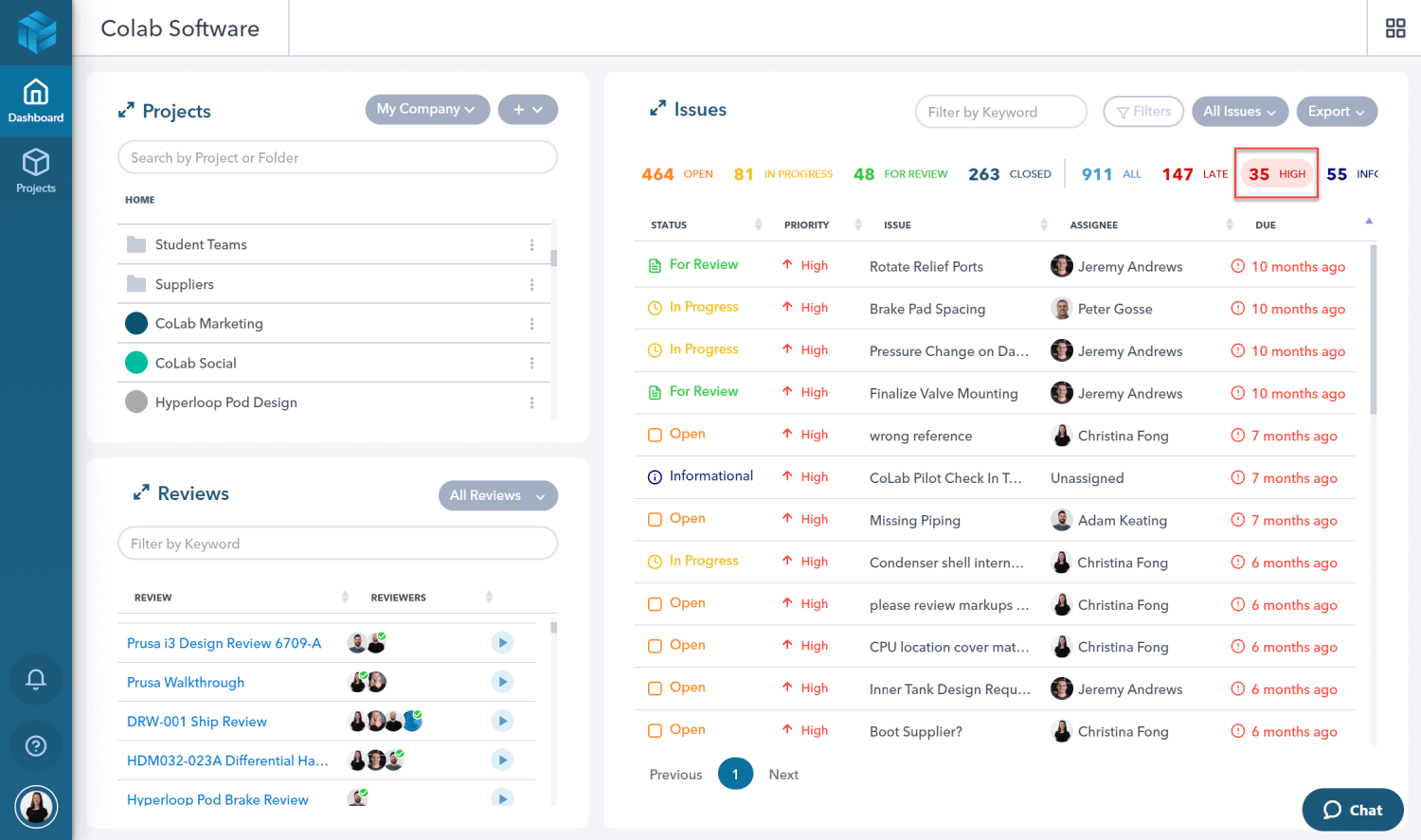The height and width of the screenshot is (840, 1421).
Task: Play the DRW-001 Ship Review
Action: pyautogui.click(x=502, y=722)
